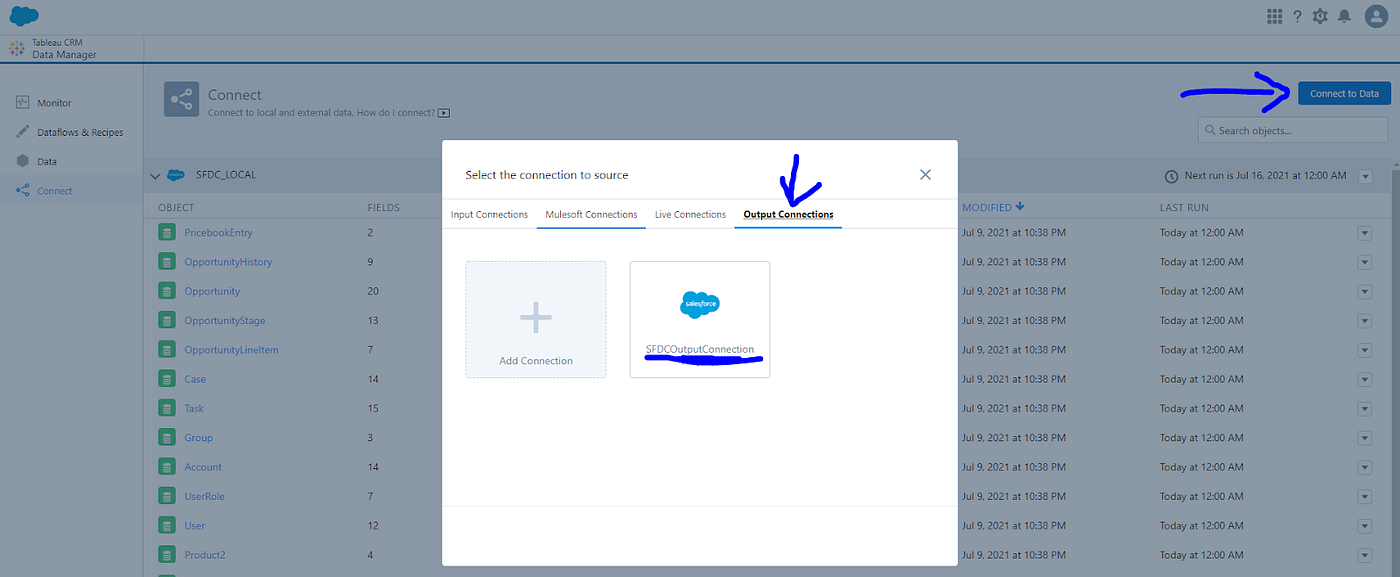This screenshot has width=1400, height=577.
Task: Collapse the SFDC_LOCAL connection section
Action: (155, 175)
